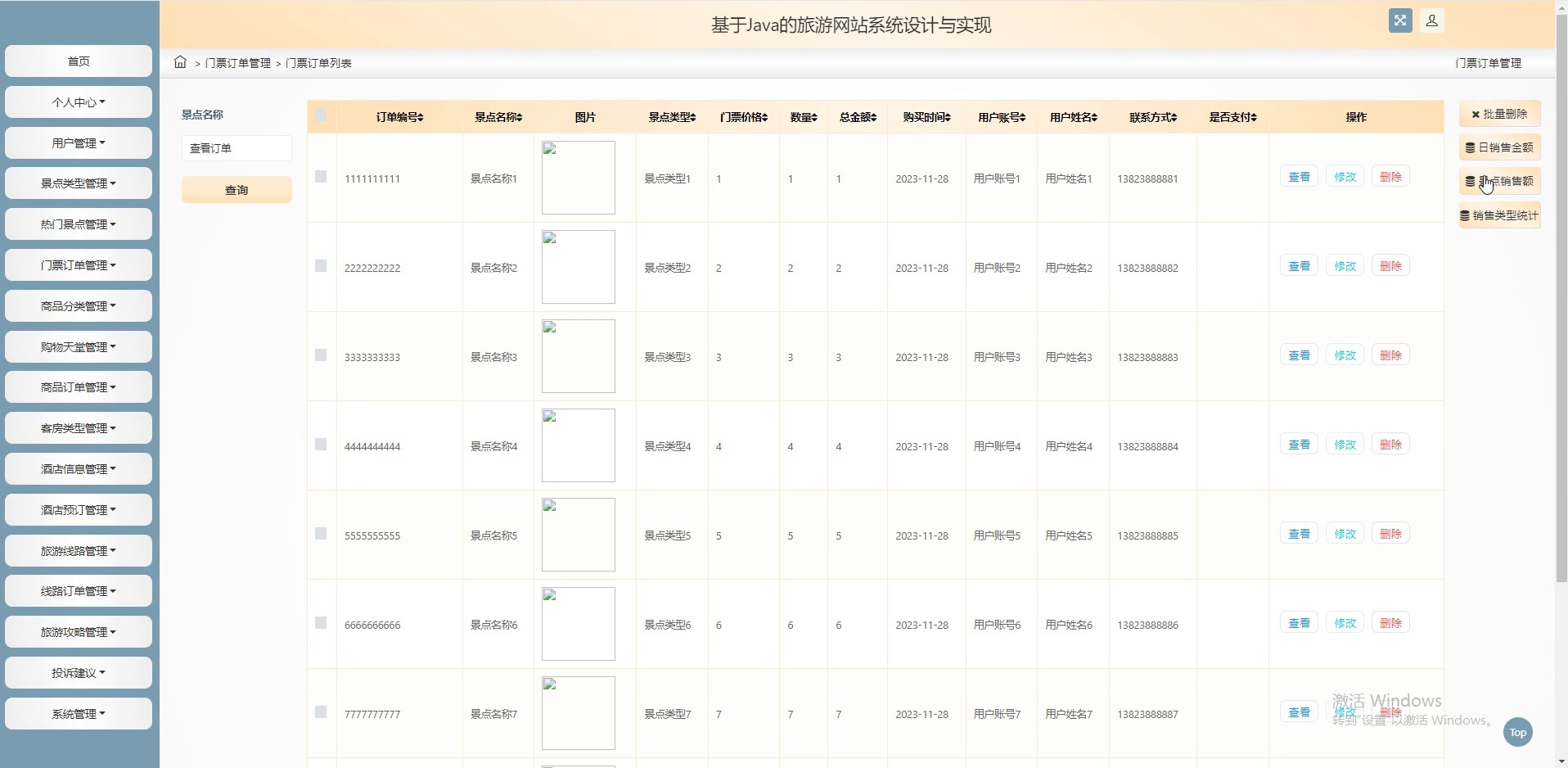1568x768 pixels.
Task: Open the 日销售金额 report button
Action: pyautogui.click(x=1499, y=147)
